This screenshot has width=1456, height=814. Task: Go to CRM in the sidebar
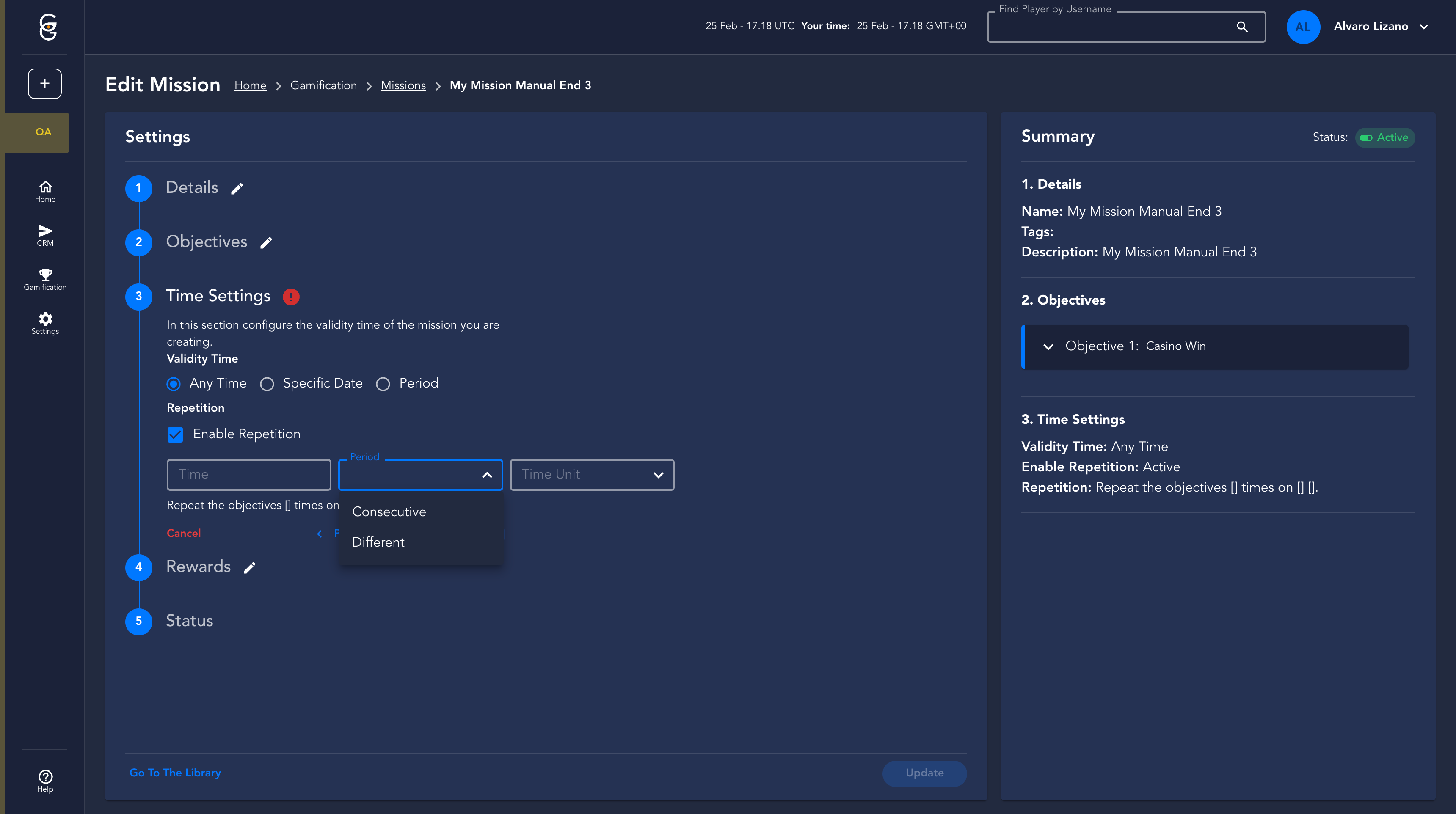[45, 236]
